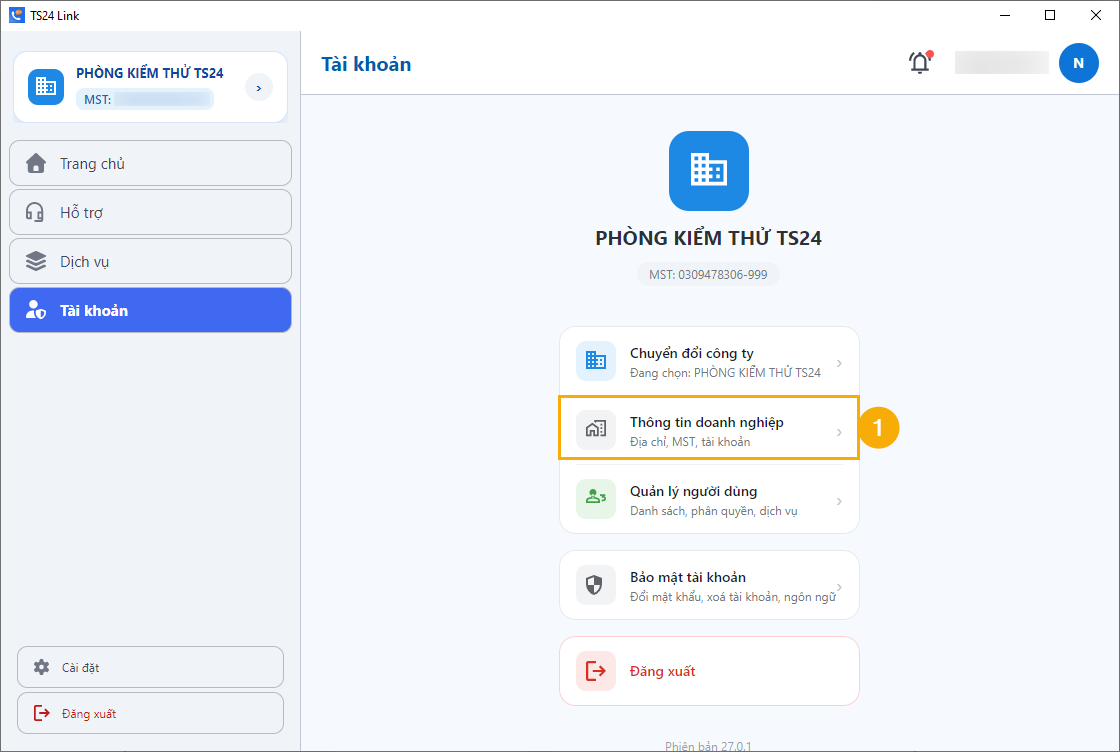Open Cài đặt settings
The image size is (1120, 752).
point(150,667)
